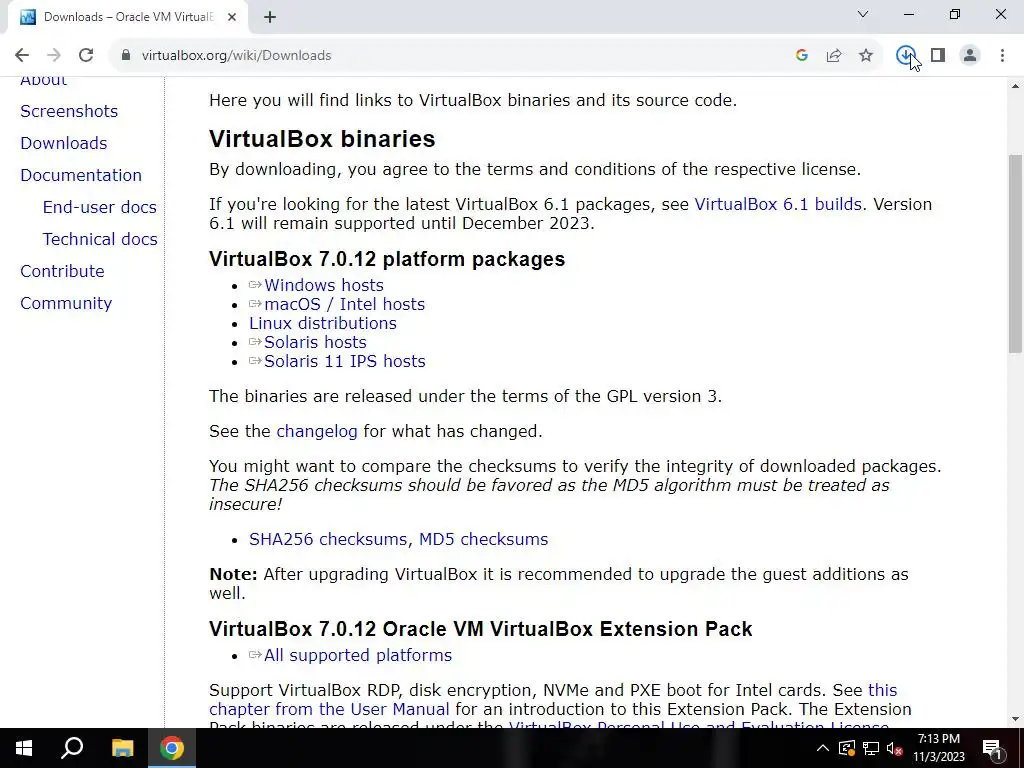This screenshot has width=1024, height=768.
Task: Open the Windows Start menu
Action: pyautogui.click(x=24, y=748)
